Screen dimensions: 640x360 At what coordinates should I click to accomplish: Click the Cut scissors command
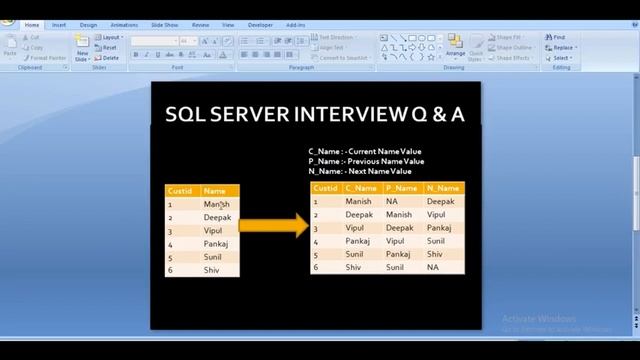(31, 37)
